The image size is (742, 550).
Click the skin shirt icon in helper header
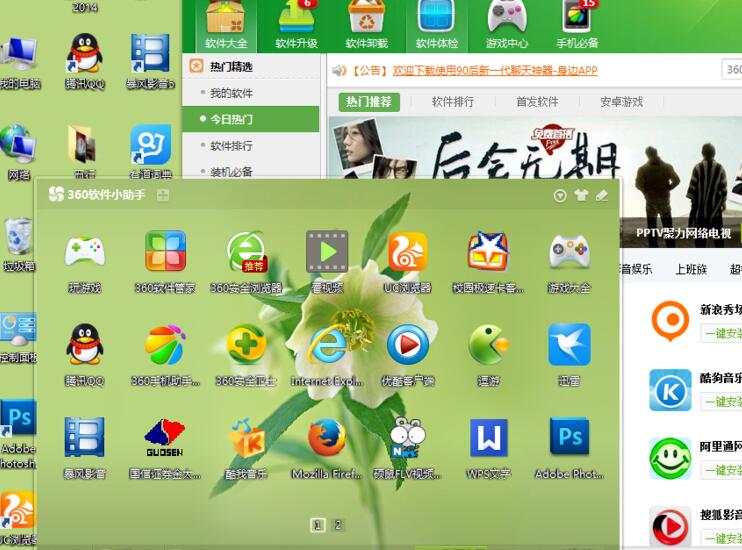[x=581, y=195]
